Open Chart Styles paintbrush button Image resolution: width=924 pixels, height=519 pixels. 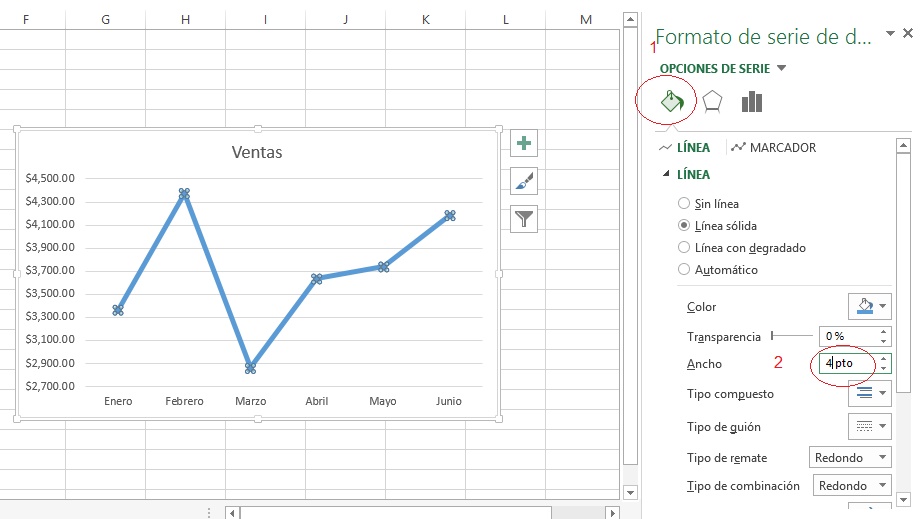tap(523, 181)
